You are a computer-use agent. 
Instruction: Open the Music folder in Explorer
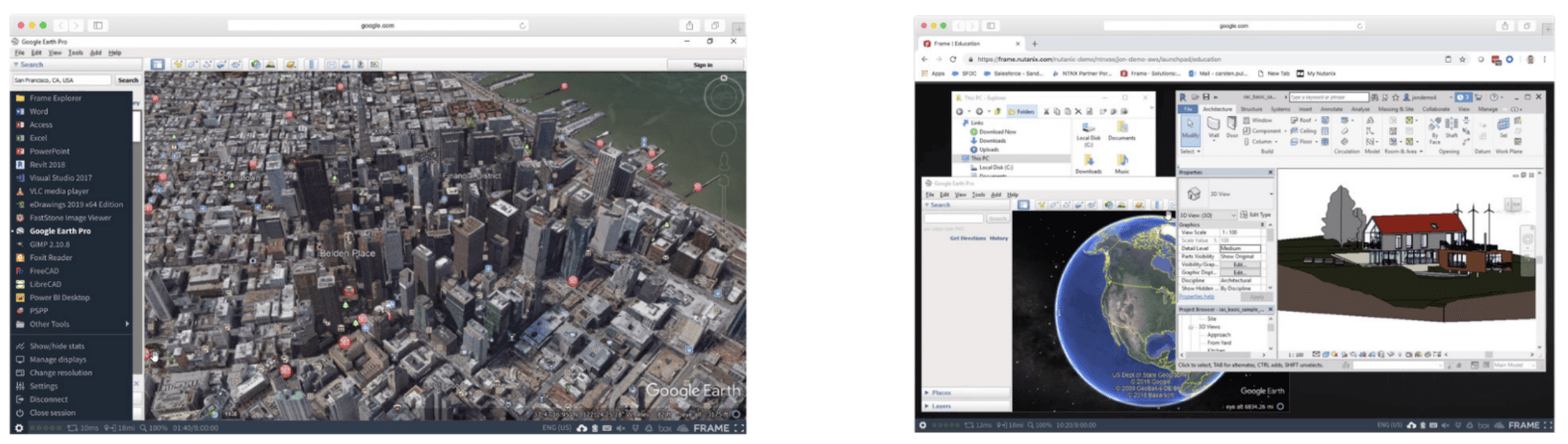[1121, 162]
